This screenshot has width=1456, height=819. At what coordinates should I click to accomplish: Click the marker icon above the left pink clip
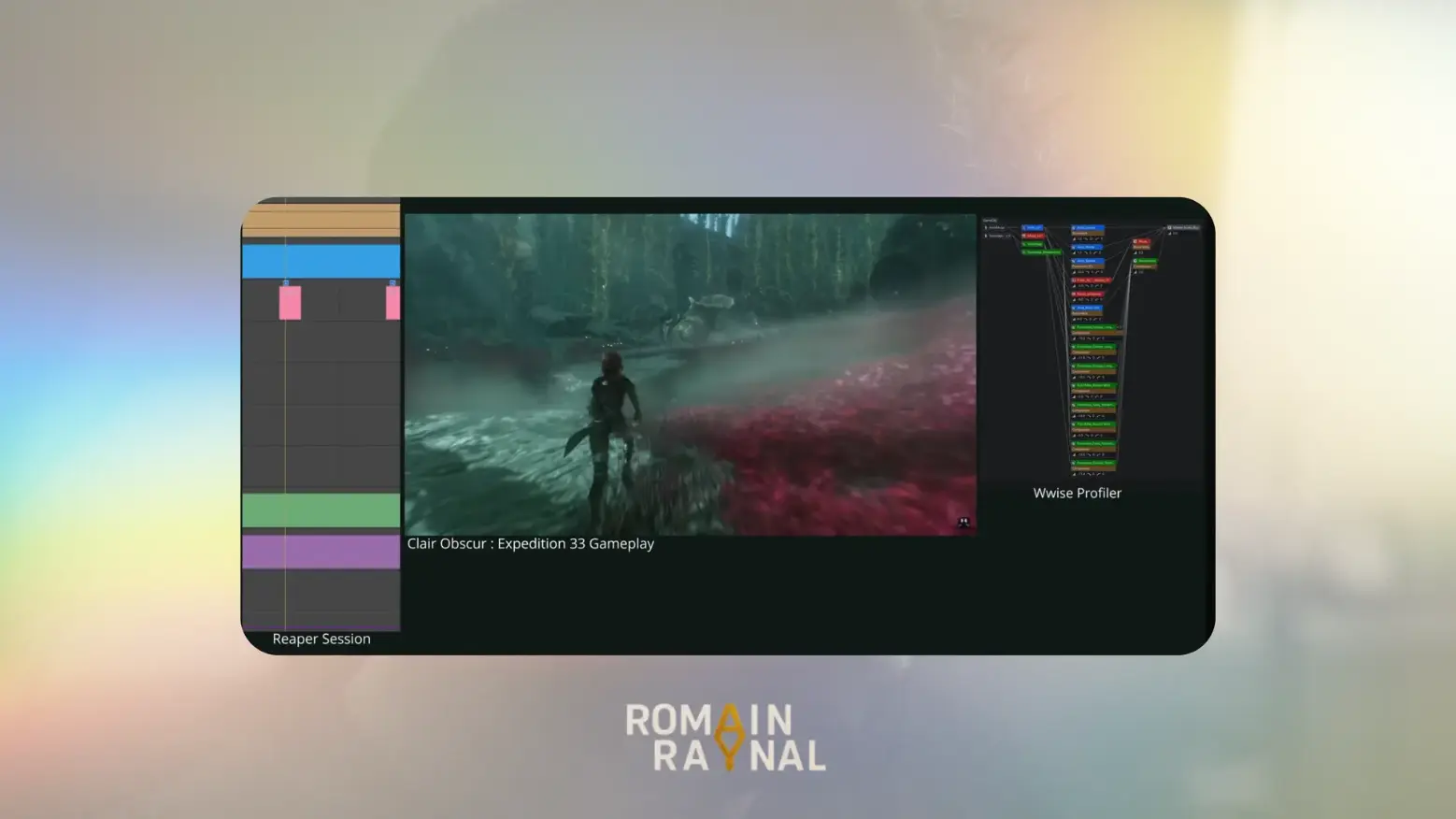(x=286, y=282)
